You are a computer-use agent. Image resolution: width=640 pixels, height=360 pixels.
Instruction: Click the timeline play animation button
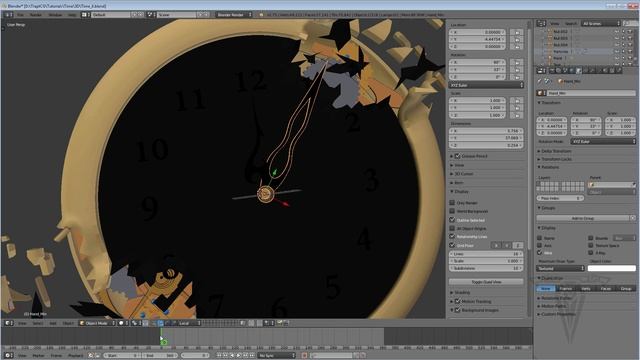pos(238,356)
